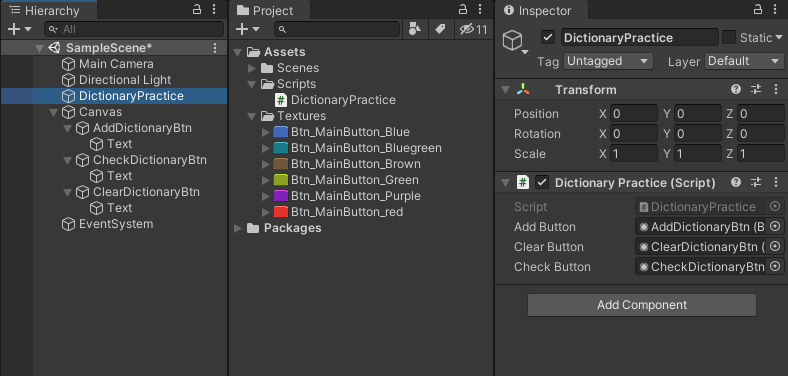Click DictionaryPractice C# script file icon
The width and height of the screenshot is (788, 376).
click(281, 100)
